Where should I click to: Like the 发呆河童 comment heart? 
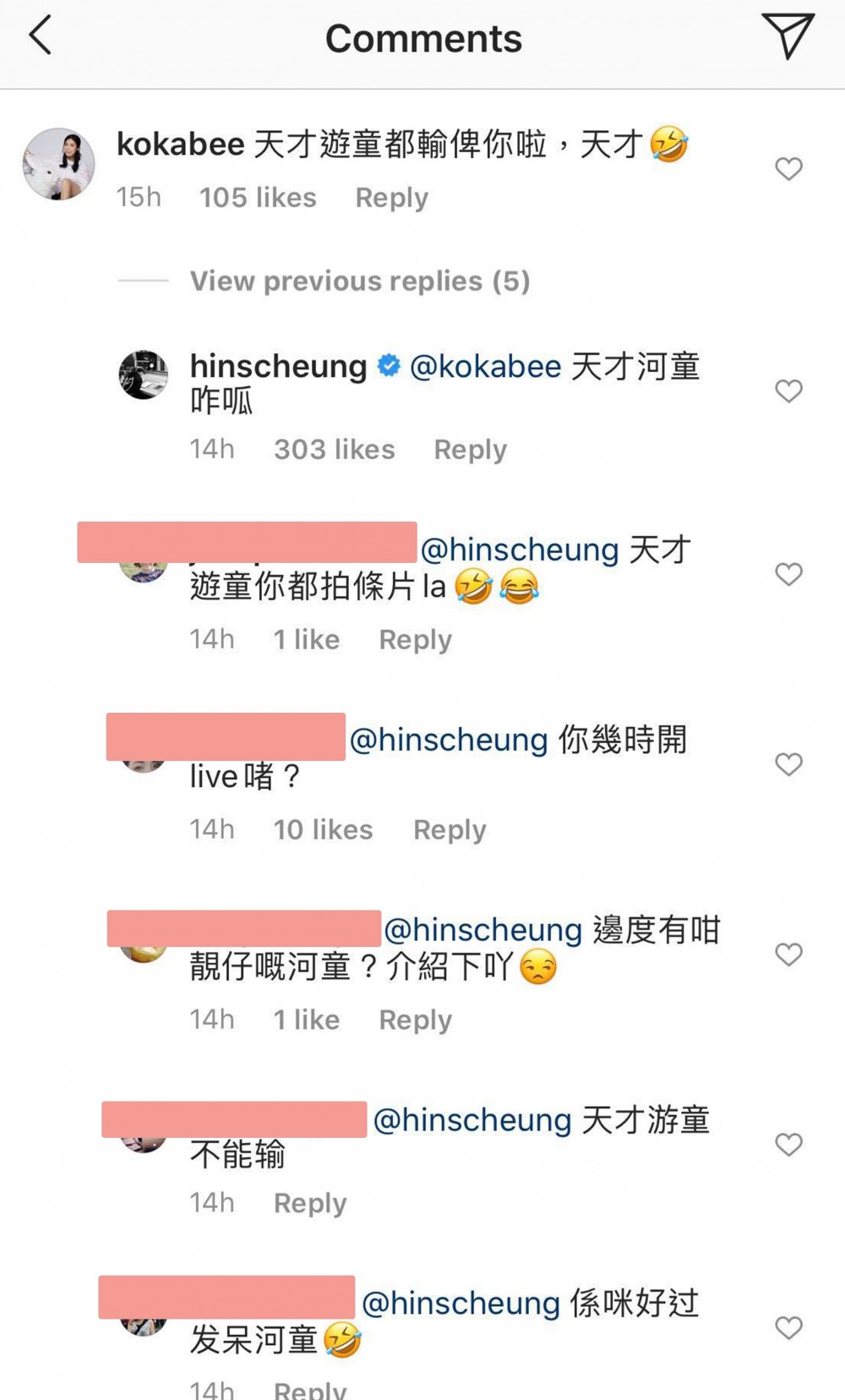[788, 1328]
